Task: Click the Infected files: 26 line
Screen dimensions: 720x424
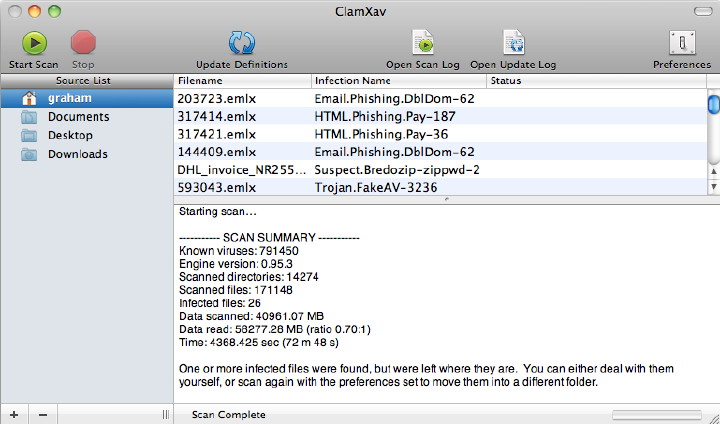Action: [219, 303]
